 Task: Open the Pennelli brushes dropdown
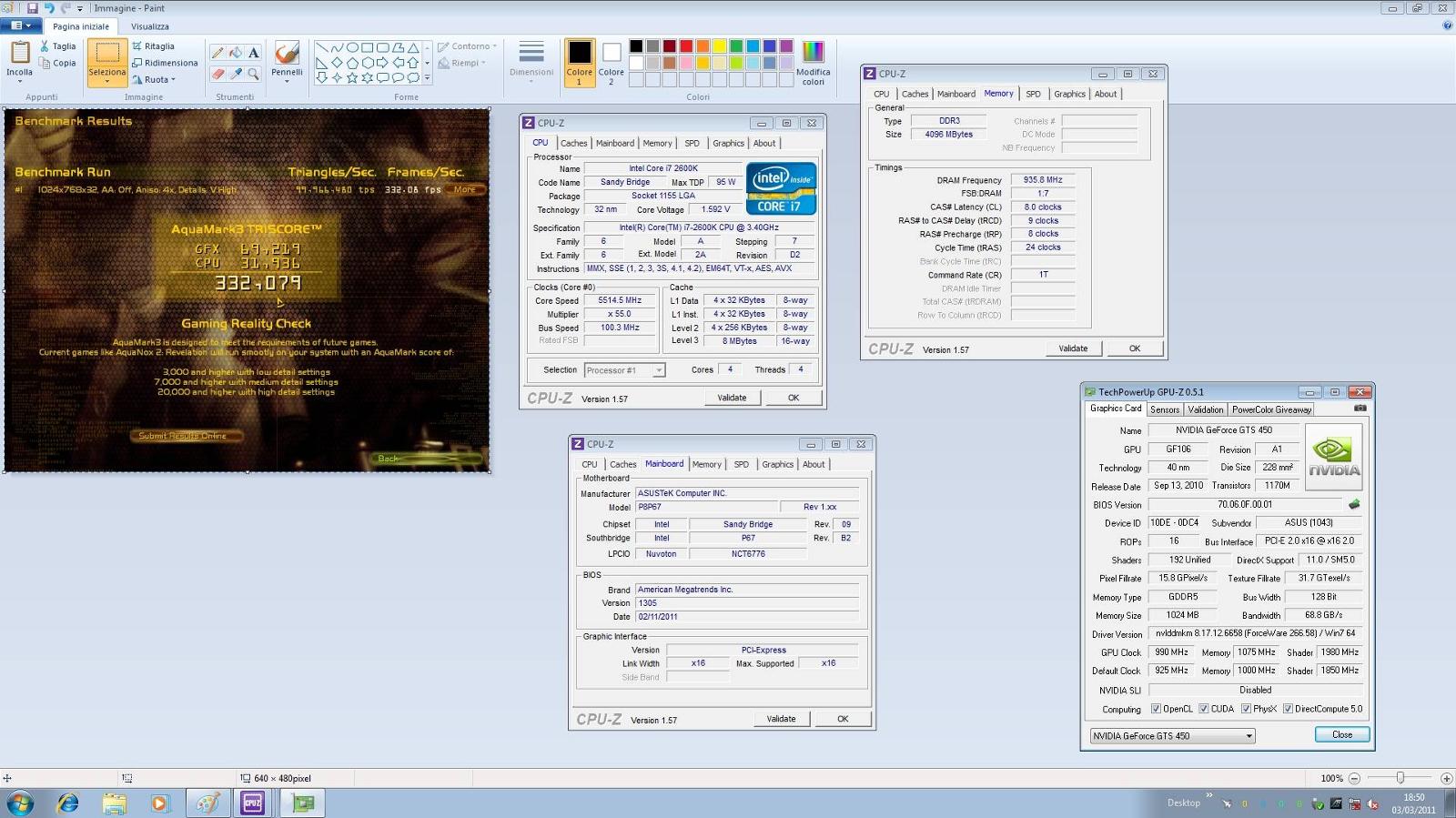[287, 81]
